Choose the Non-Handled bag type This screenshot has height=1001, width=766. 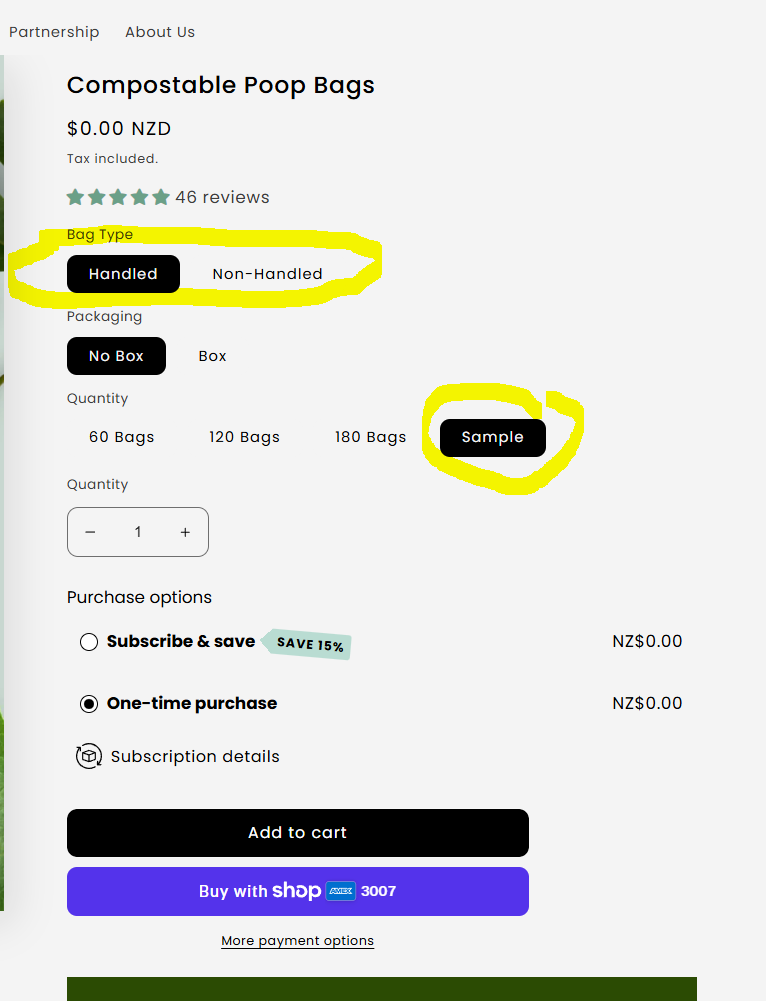pyautogui.click(x=267, y=274)
